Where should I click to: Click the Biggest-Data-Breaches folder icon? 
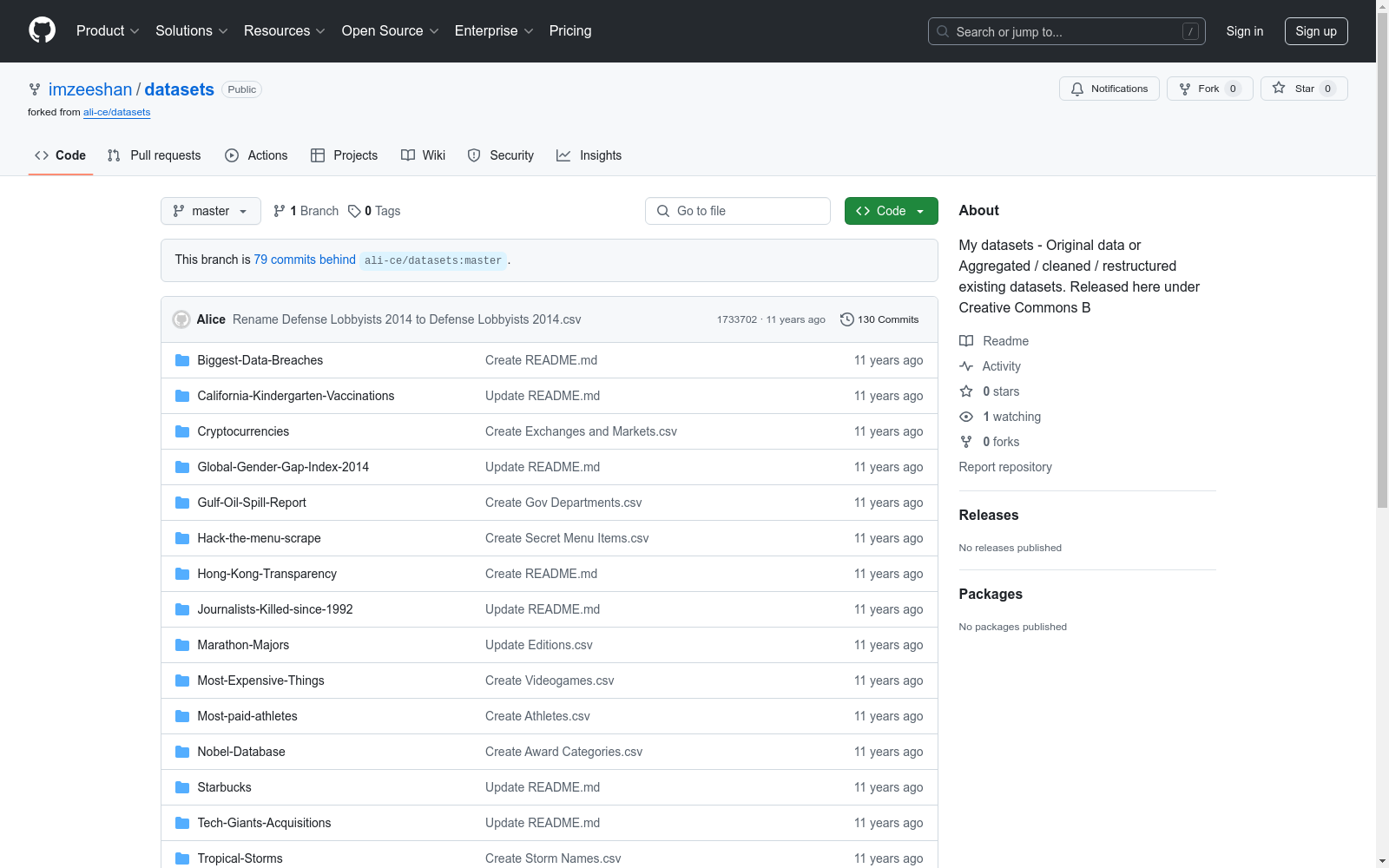tap(182, 360)
